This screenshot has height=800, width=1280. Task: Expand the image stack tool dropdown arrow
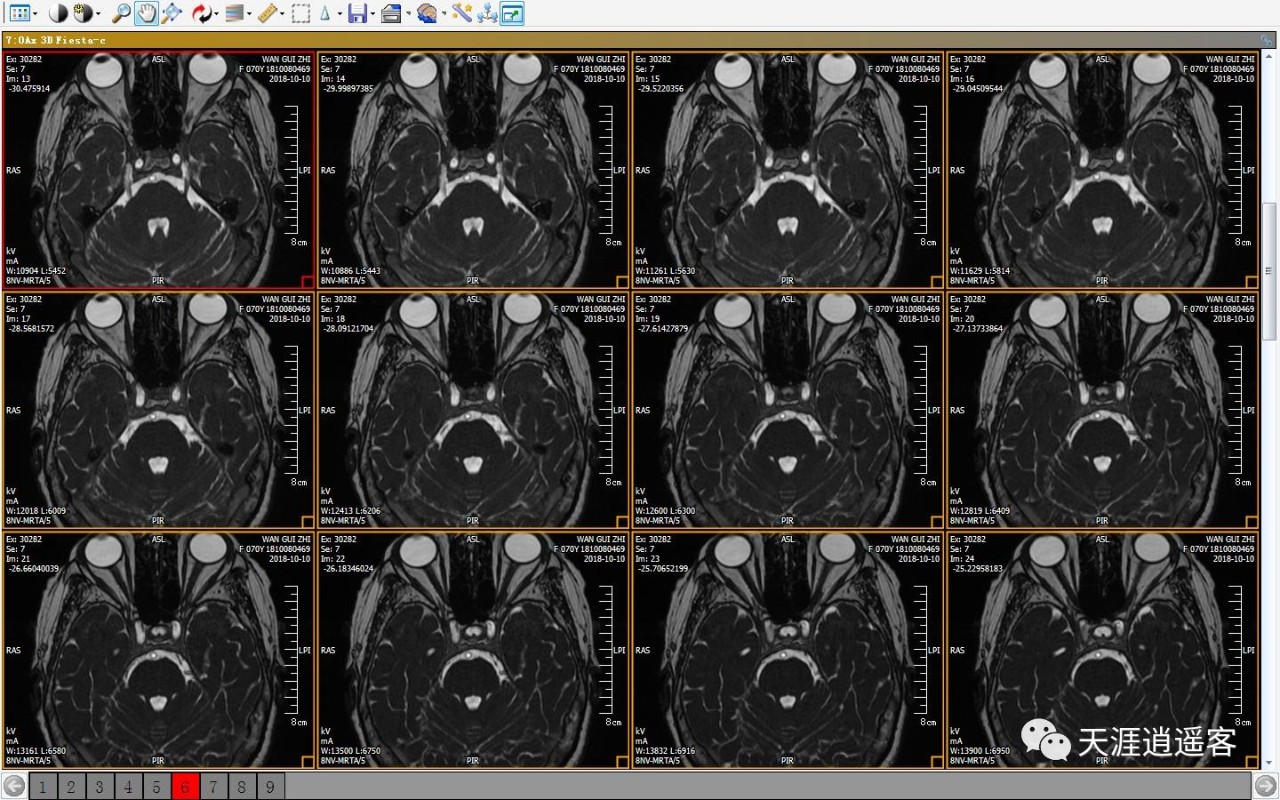pos(249,14)
